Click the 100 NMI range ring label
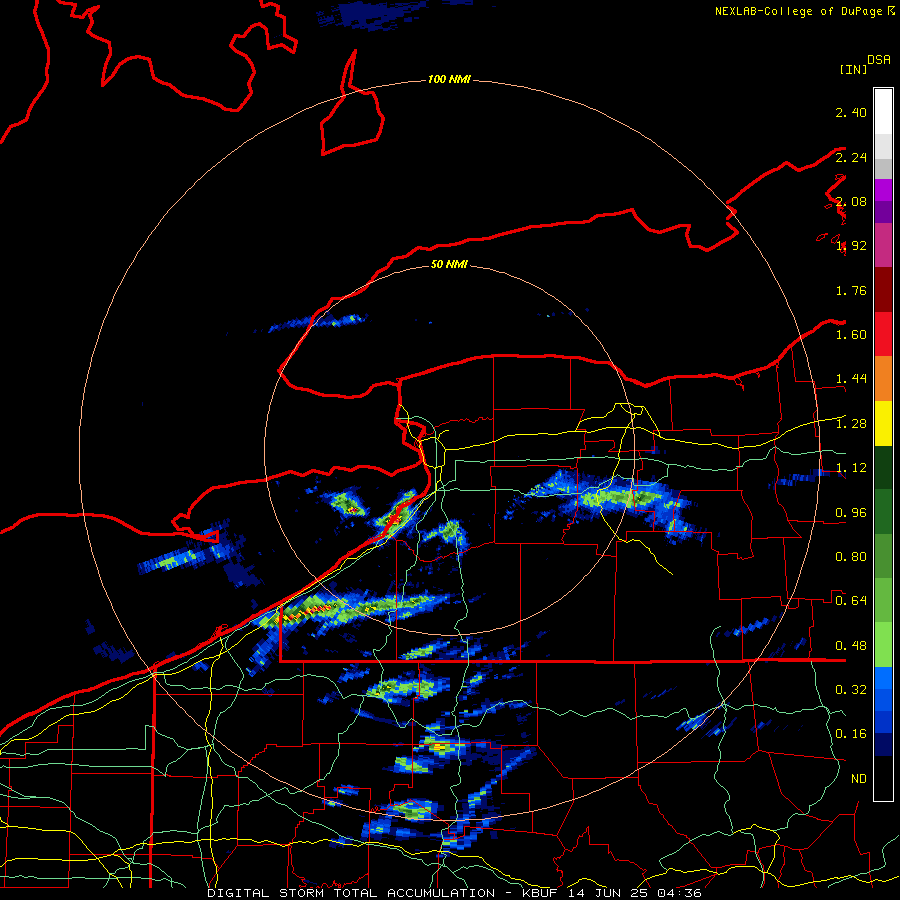This screenshot has width=900, height=900. tap(449, 79)
